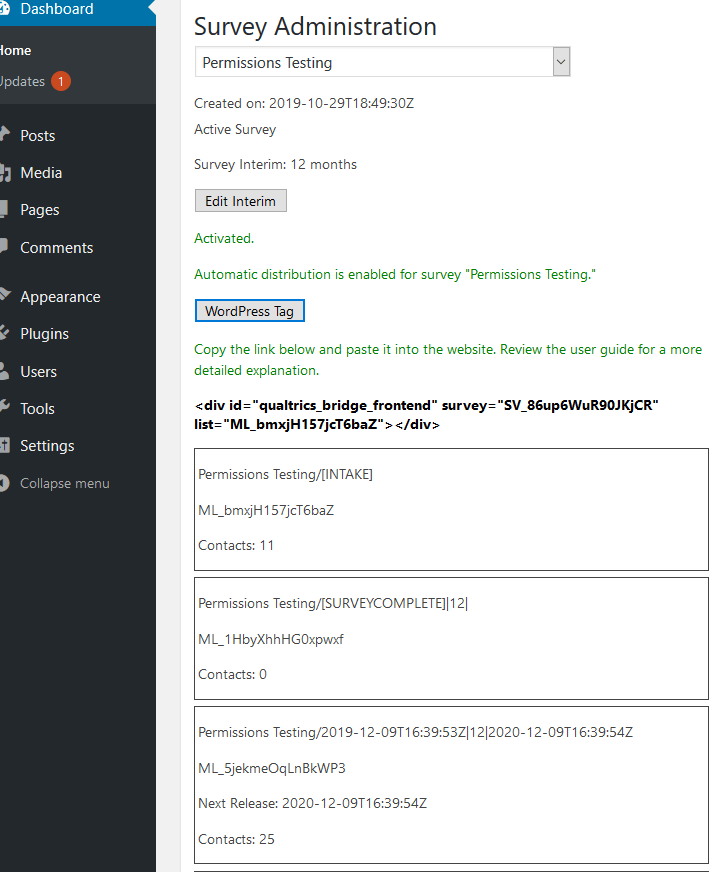
Task: Click the Posts pushpin icon
Action: (4, 135)
